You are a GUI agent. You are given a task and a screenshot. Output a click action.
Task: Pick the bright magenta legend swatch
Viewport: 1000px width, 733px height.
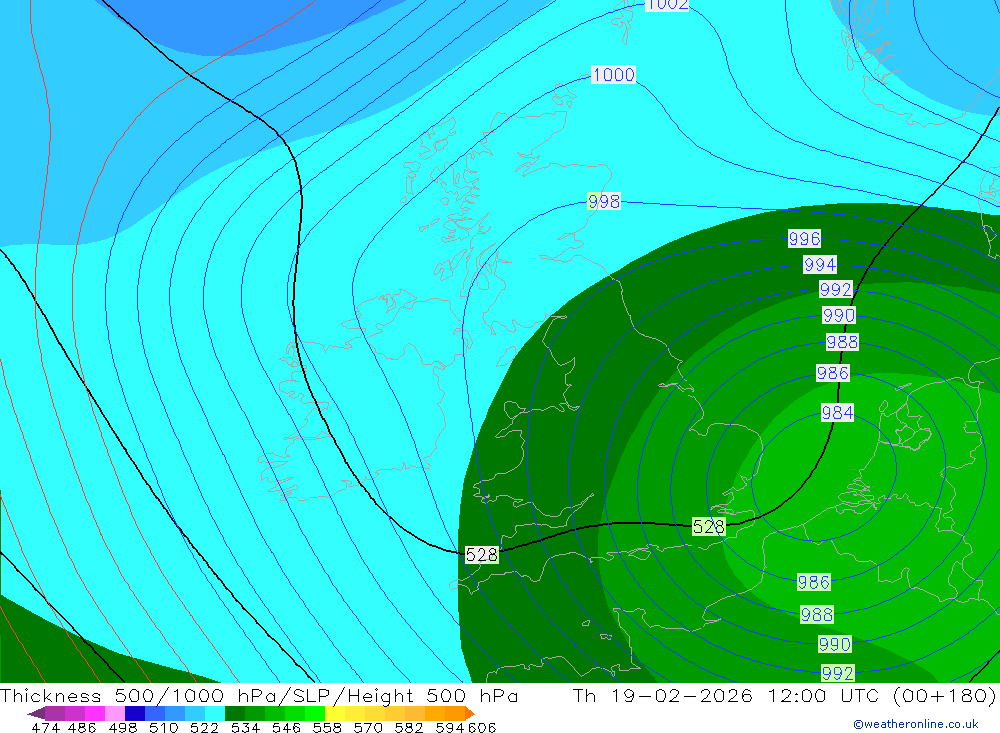pos(95,713)
